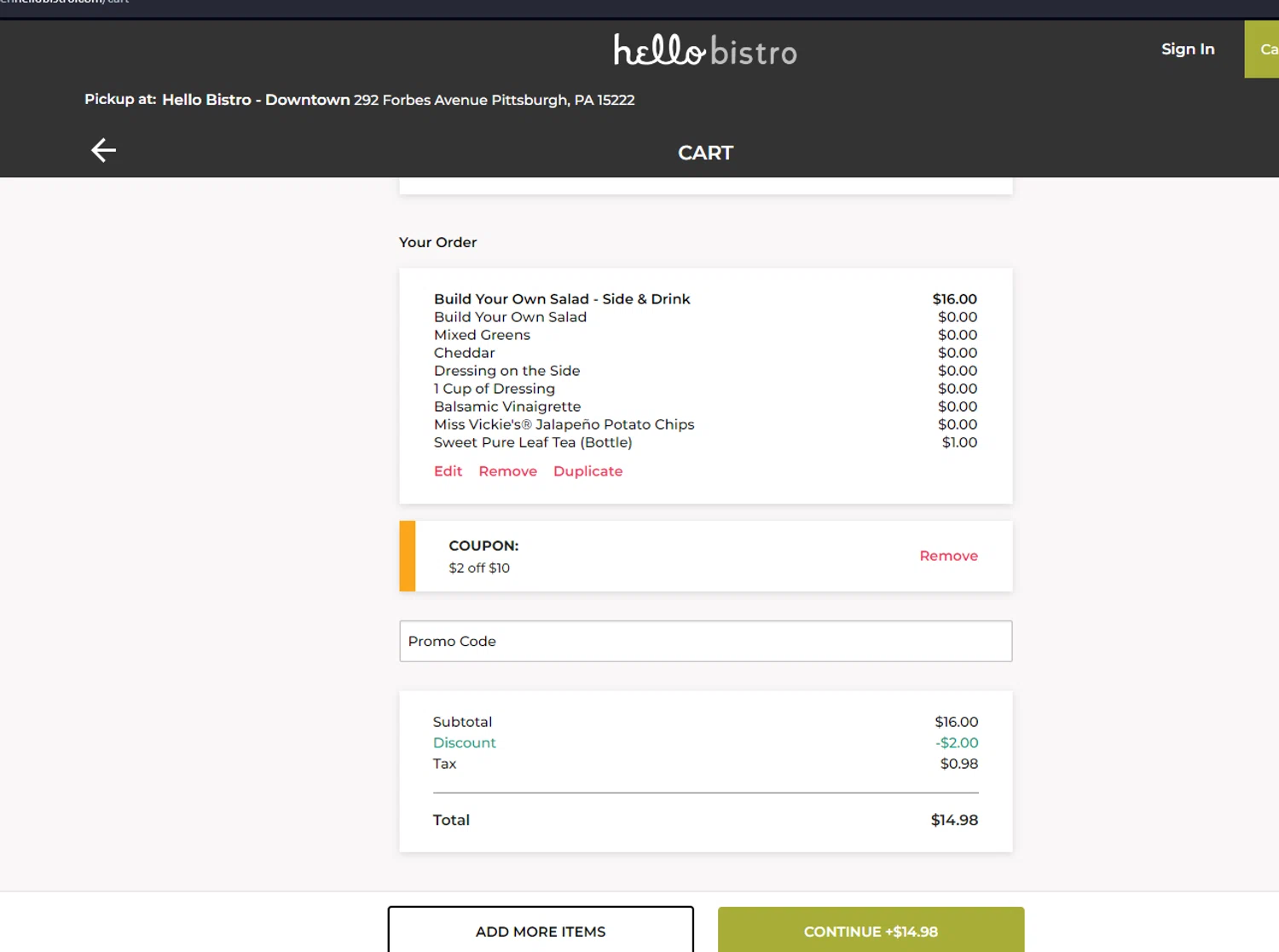This screenshot has width=1279, height=952.
Task: Click Miss Vickie's Jalapeño Potato Chips line
Action: 564,424
